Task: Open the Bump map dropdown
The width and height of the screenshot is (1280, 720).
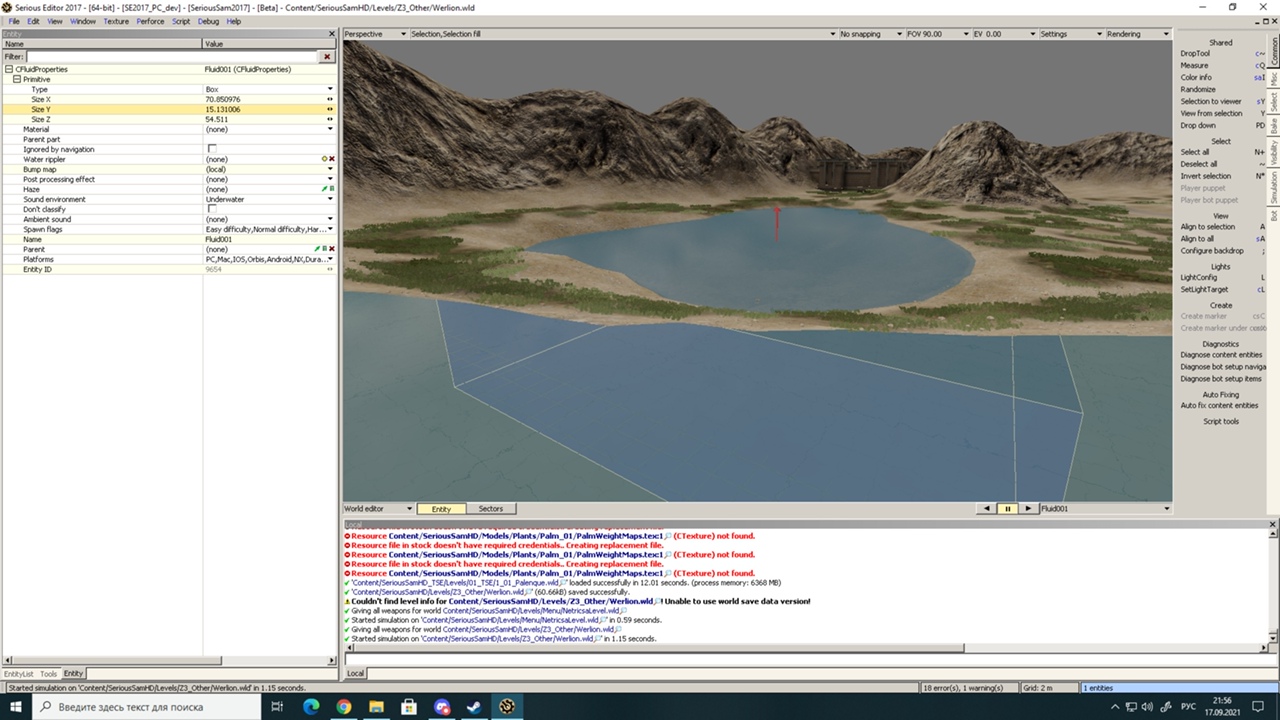Action: pos(330,169)
